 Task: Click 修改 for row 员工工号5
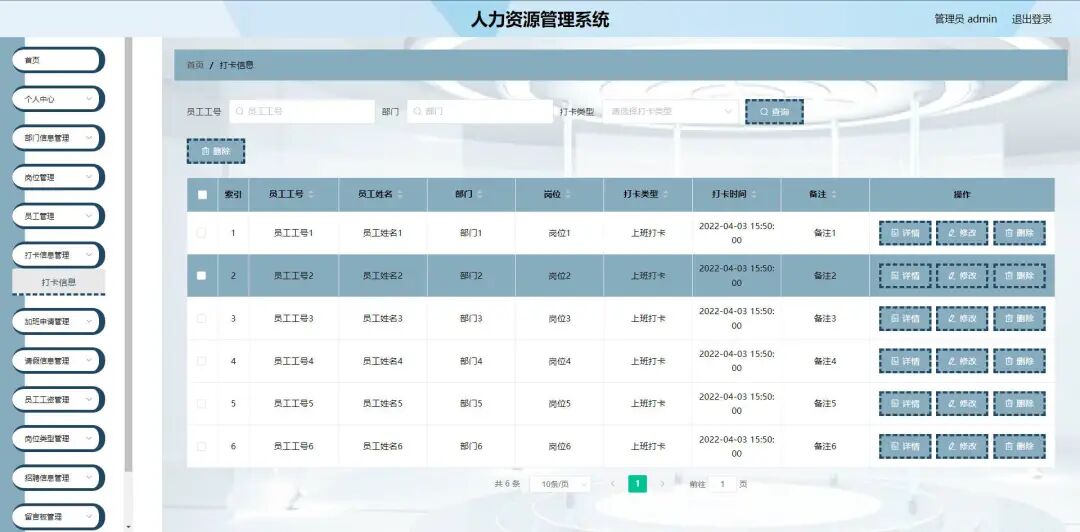click(962, 404)
